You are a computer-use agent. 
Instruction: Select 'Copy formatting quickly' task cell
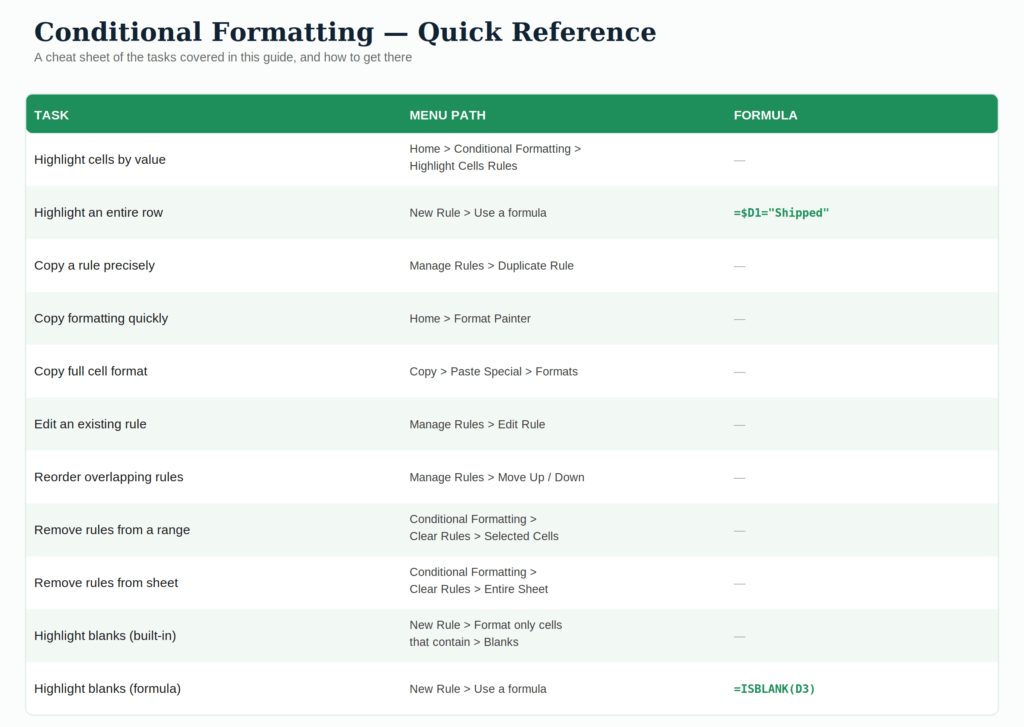[x=101, y=318]
